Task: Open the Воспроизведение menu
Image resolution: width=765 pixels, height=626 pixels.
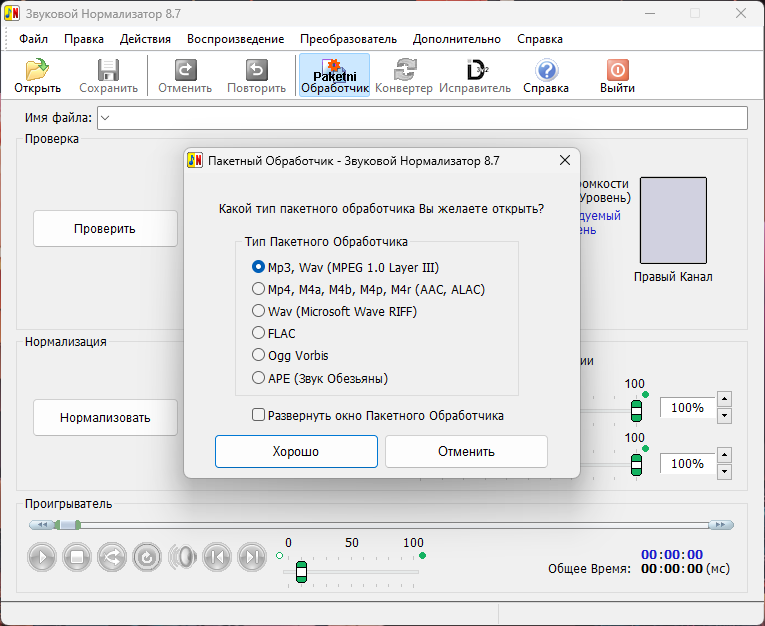Action: 236,39
